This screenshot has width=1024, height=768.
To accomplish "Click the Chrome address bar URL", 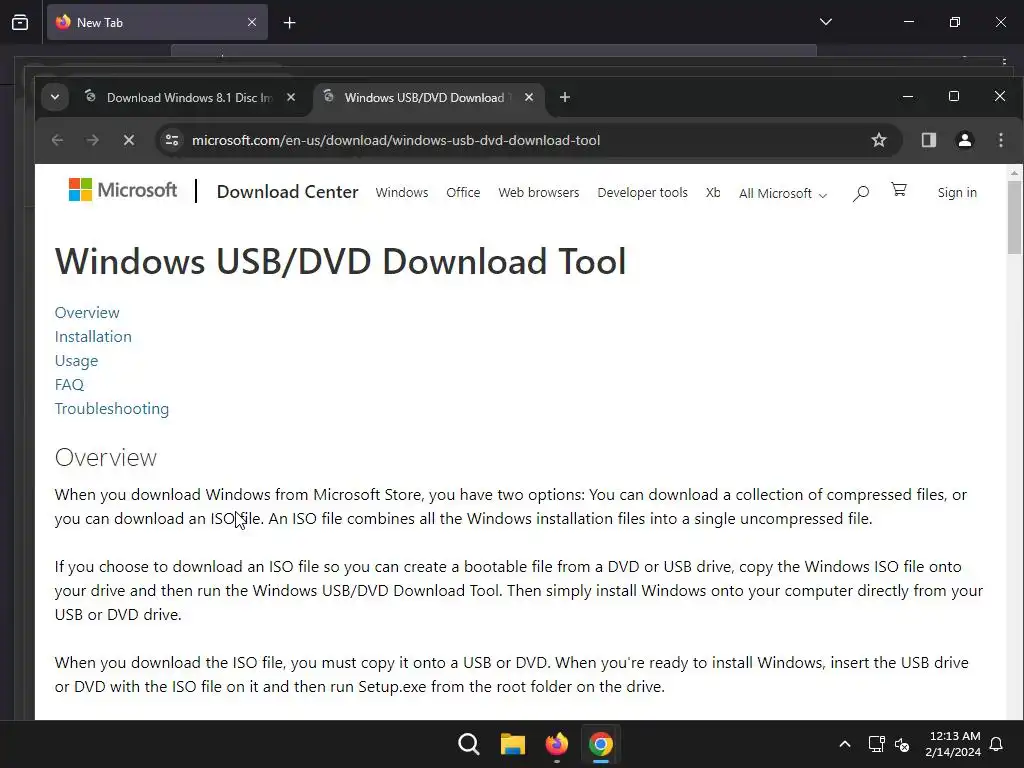I will (396, 140).
